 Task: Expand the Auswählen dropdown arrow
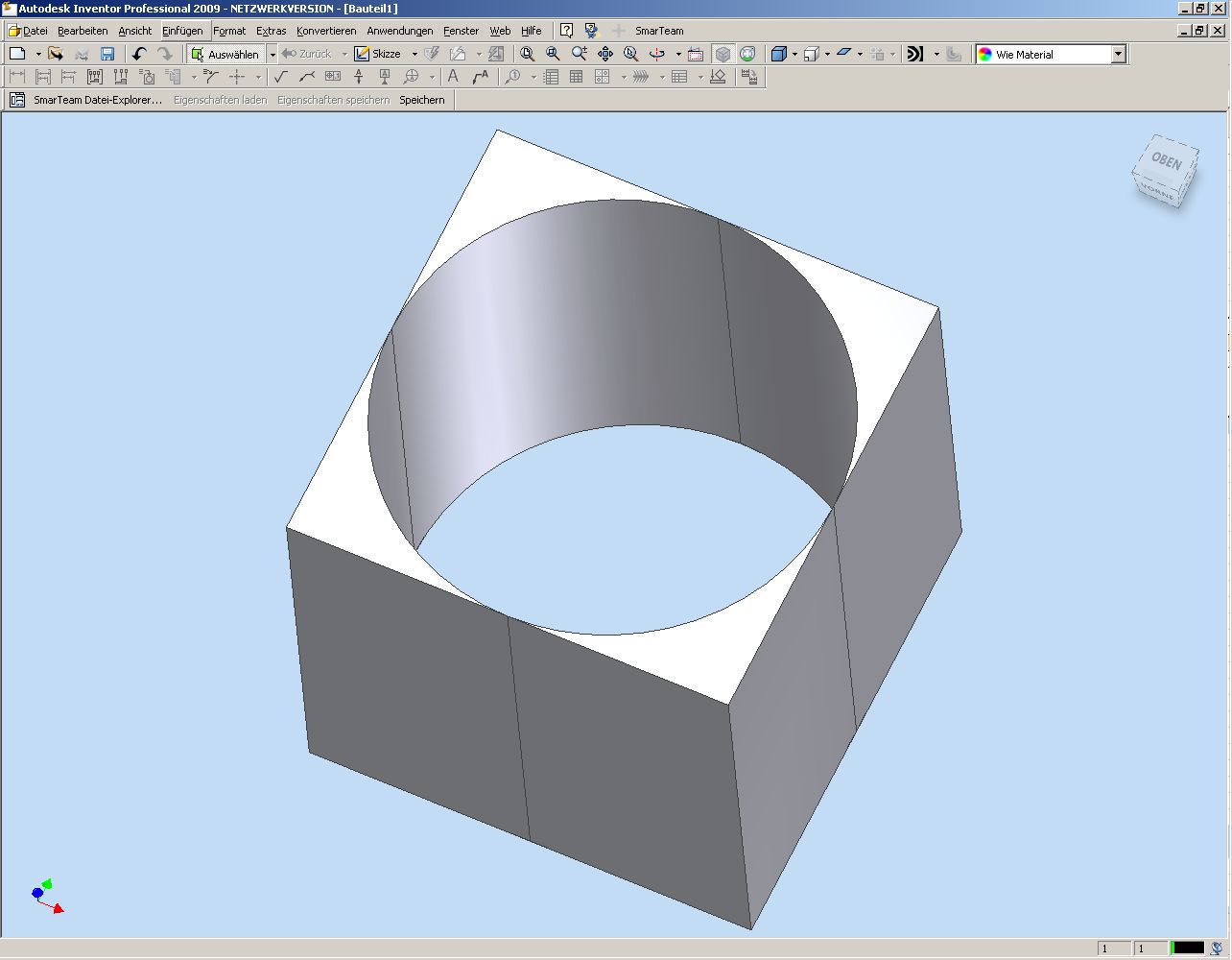pos(272,55)
